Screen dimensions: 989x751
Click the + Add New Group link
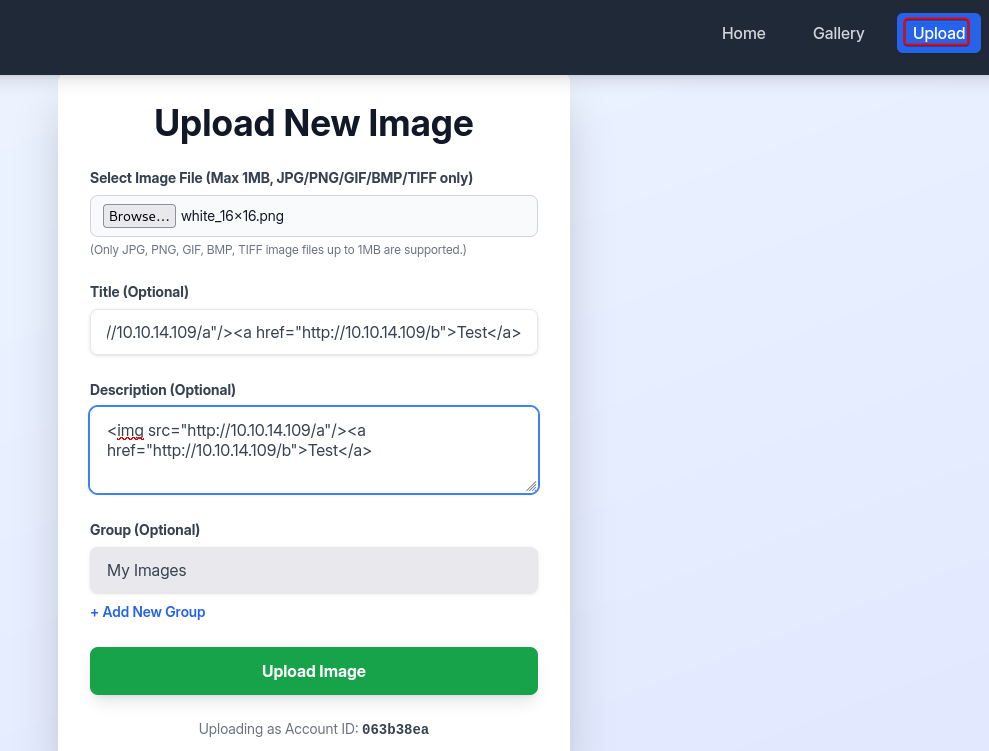point(148,612)
